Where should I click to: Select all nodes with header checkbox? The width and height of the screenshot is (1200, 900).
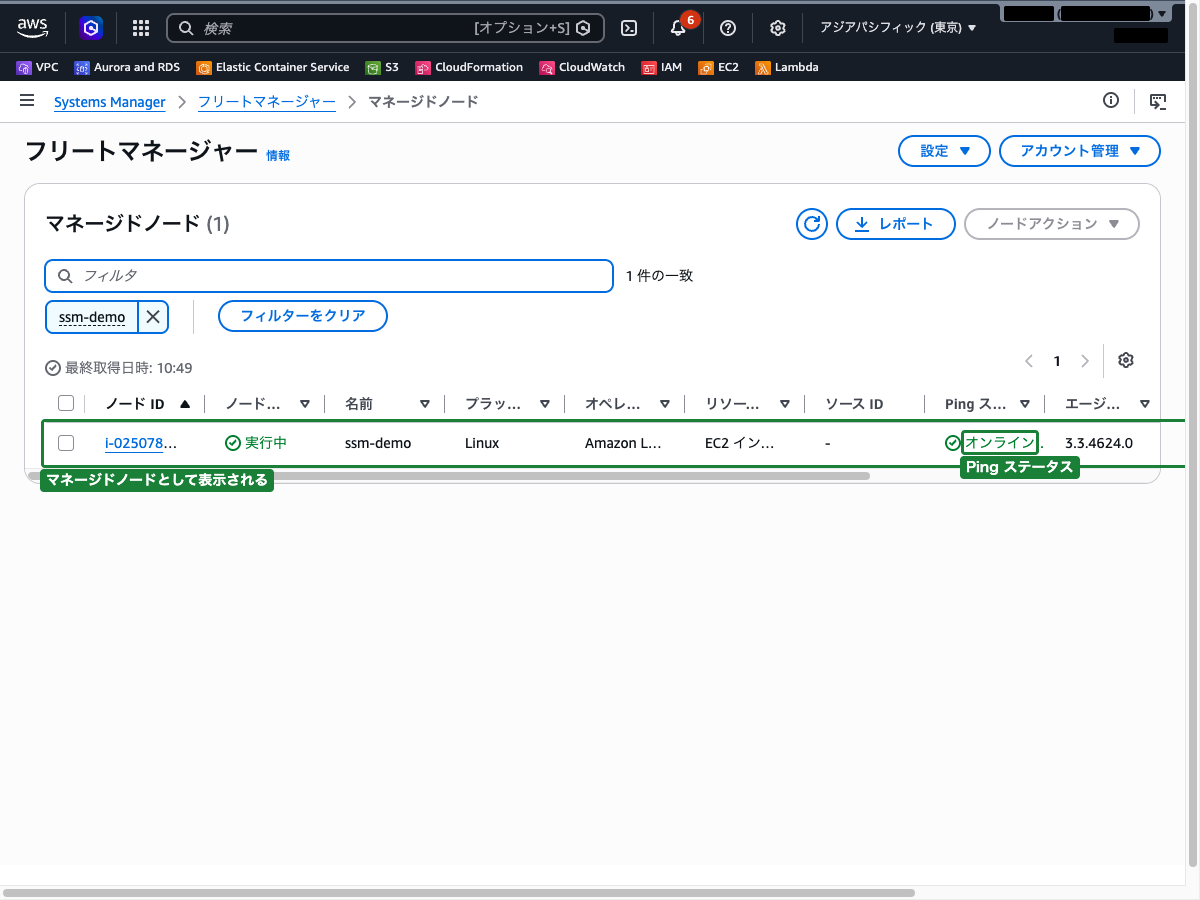[x=66, y=404]
